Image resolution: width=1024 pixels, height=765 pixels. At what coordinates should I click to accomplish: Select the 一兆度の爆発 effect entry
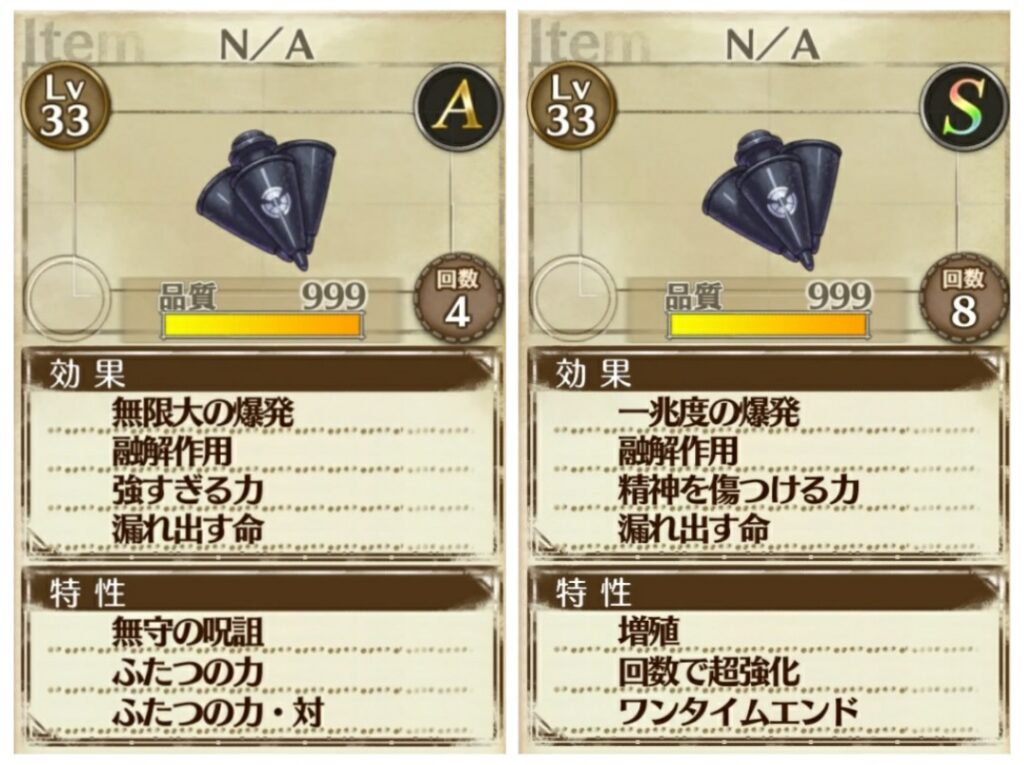tap(709, 413)
